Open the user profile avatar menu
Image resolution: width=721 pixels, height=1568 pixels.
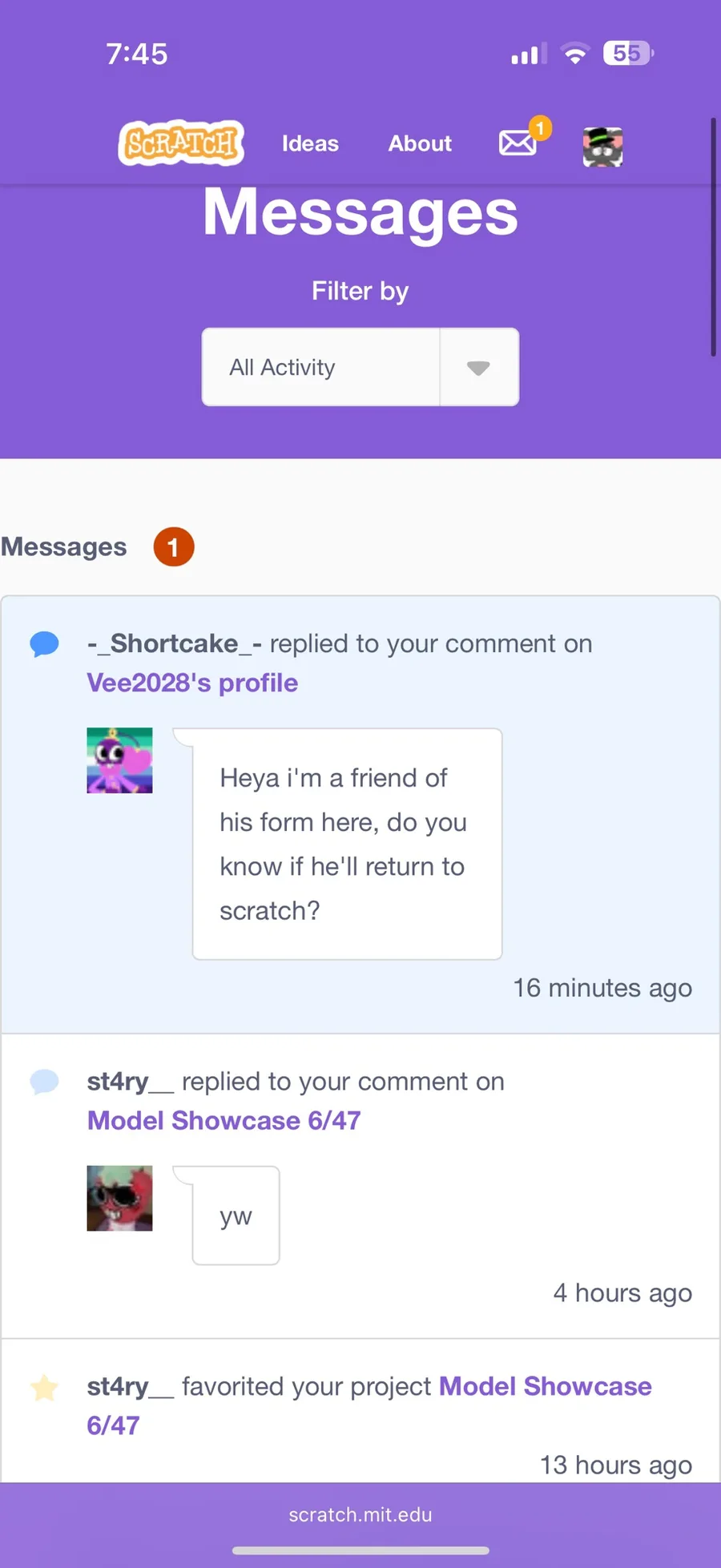pos(603,147)
